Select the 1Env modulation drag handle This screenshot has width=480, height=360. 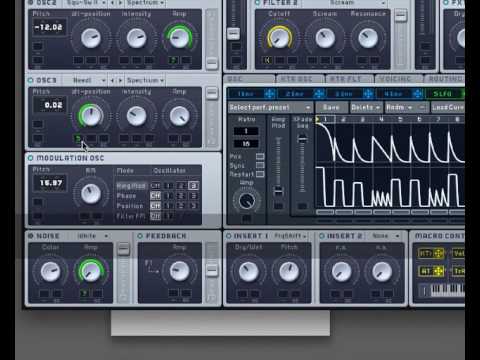tap(269, 94)
